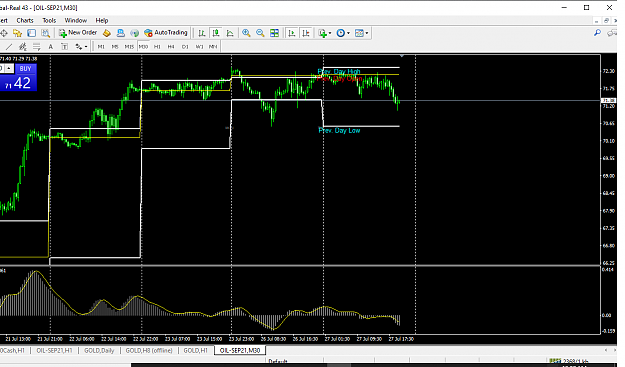Click the blue user-account icon beside MetaEditor
625x367 pixels.
120,33
